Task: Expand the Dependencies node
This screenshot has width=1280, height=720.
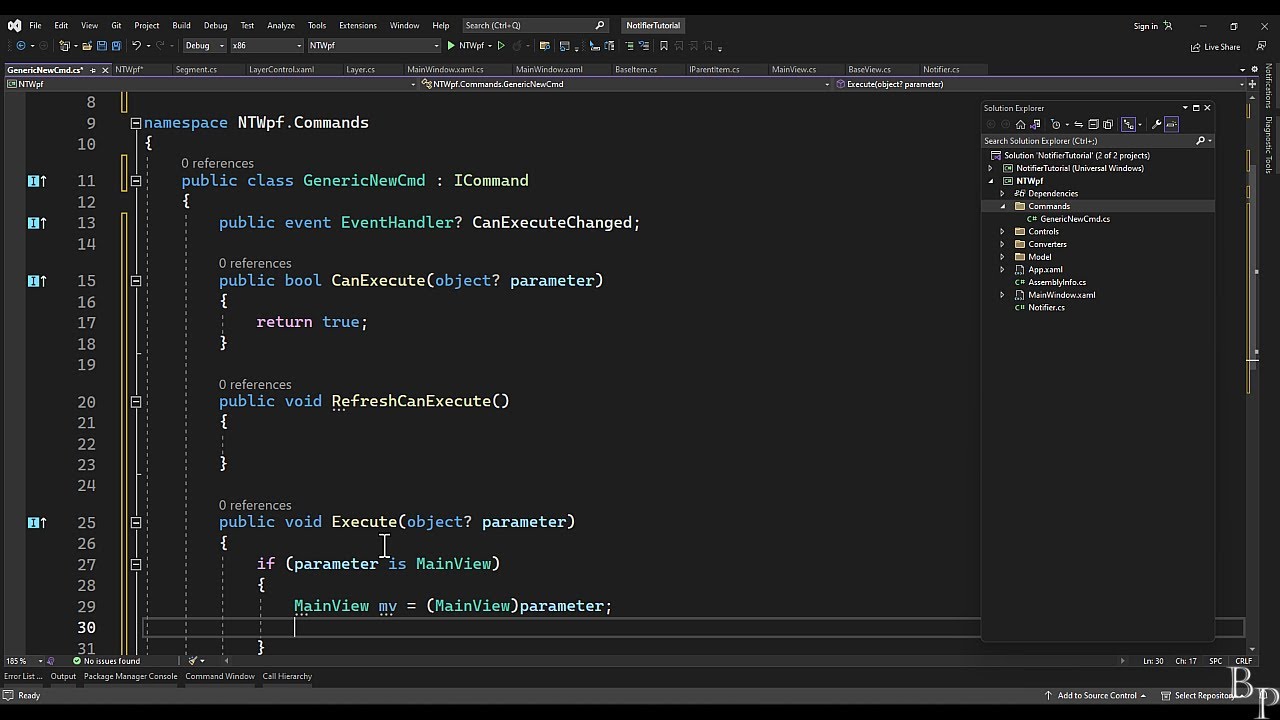Action: click(1002, 194)
